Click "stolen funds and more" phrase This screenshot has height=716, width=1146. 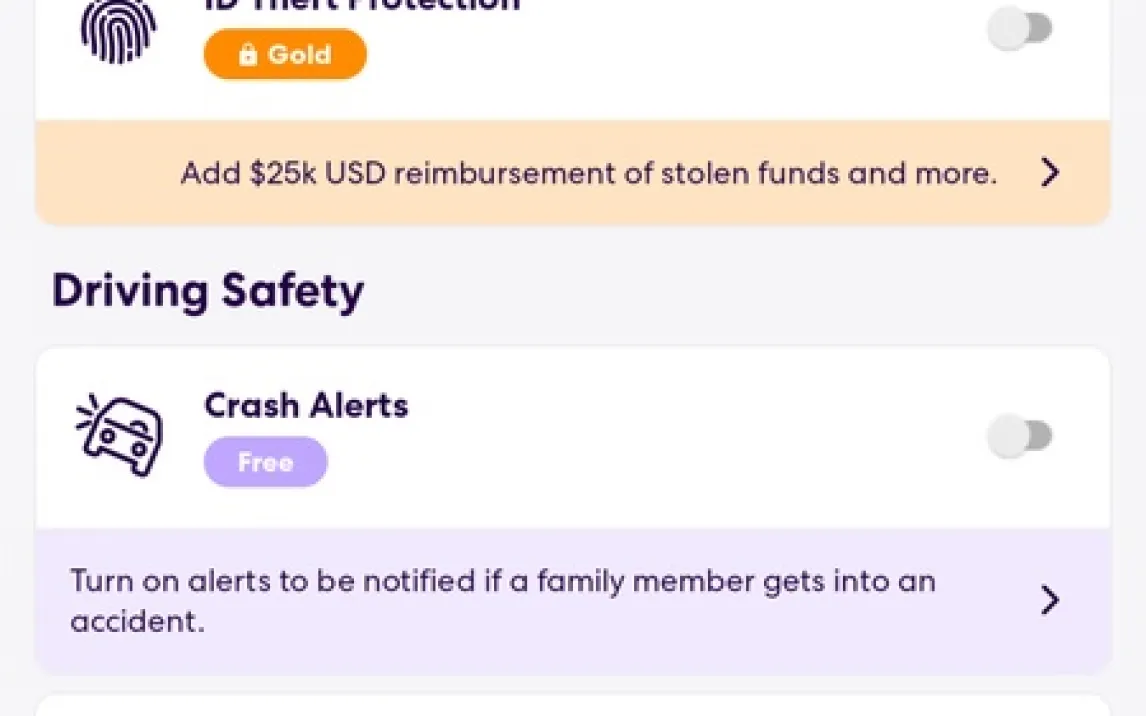pos(829,173)
